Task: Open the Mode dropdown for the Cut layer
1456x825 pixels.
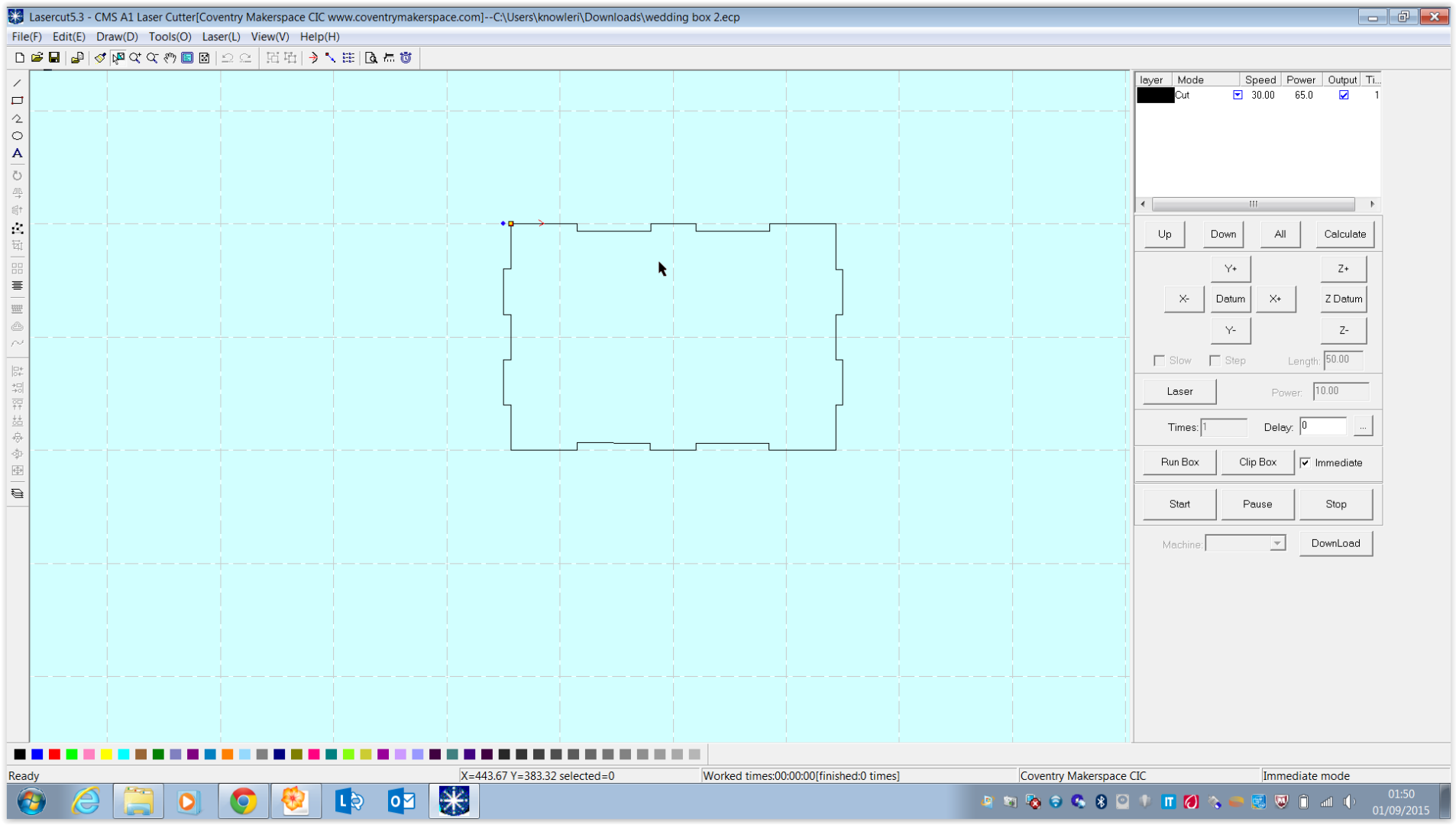Action: 1238,95
